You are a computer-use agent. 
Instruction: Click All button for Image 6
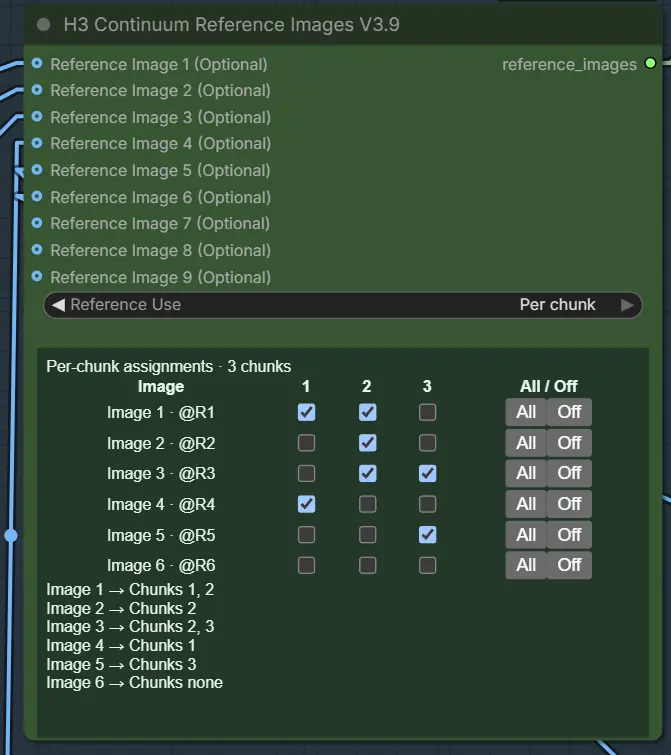tap(526, 565)
